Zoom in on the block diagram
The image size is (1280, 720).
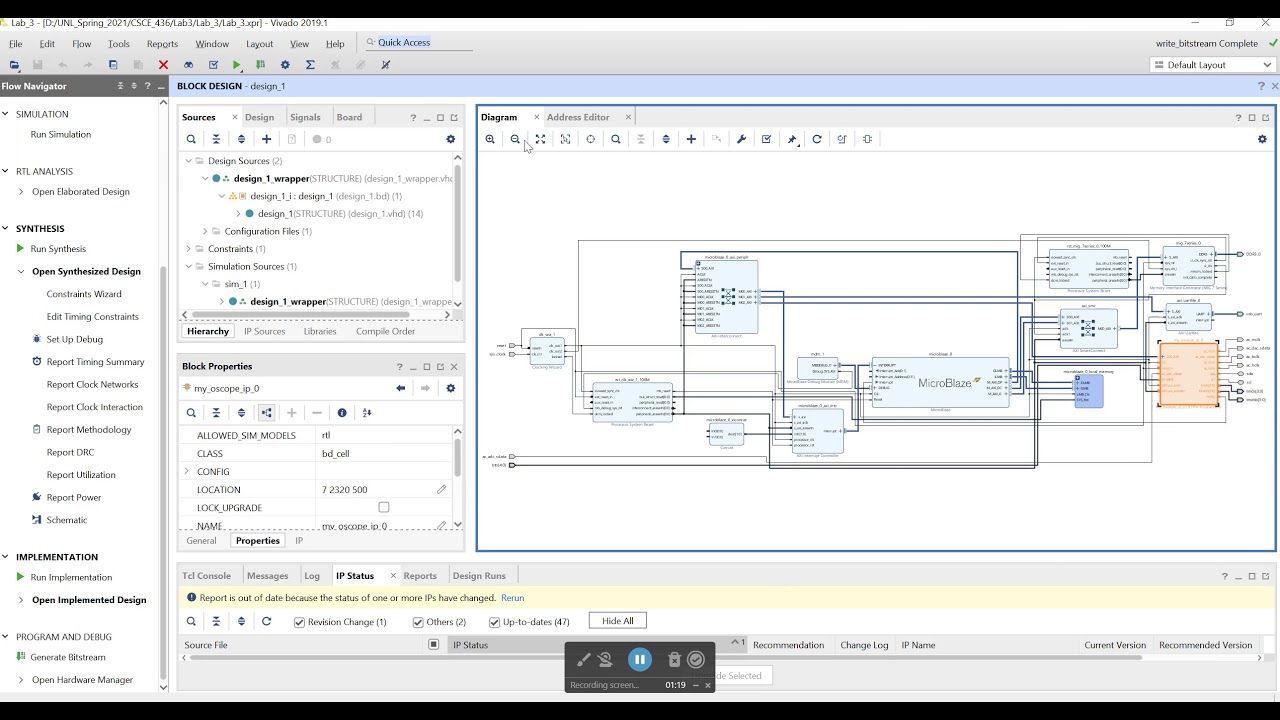490,139
